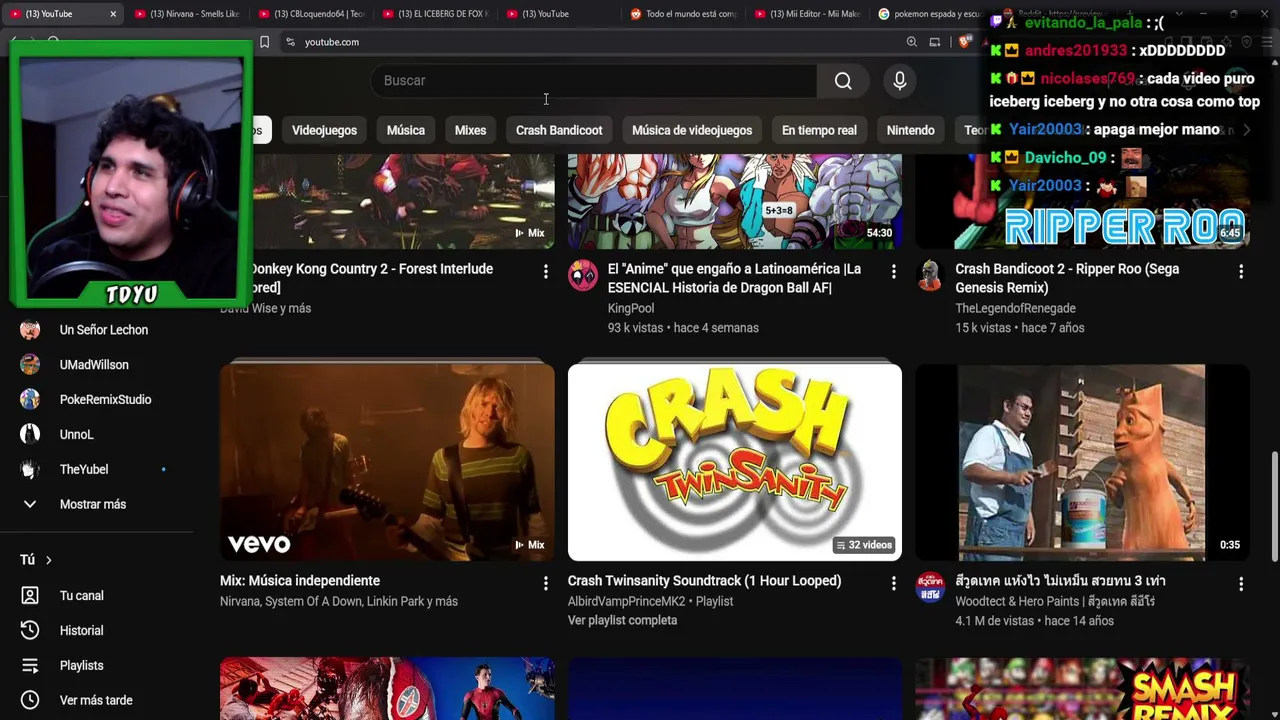Image resolution: width=1280 pixels, height=720 pixels.
Task: Open Dragon Ball AF video title link
Action: tap(734, 278)
